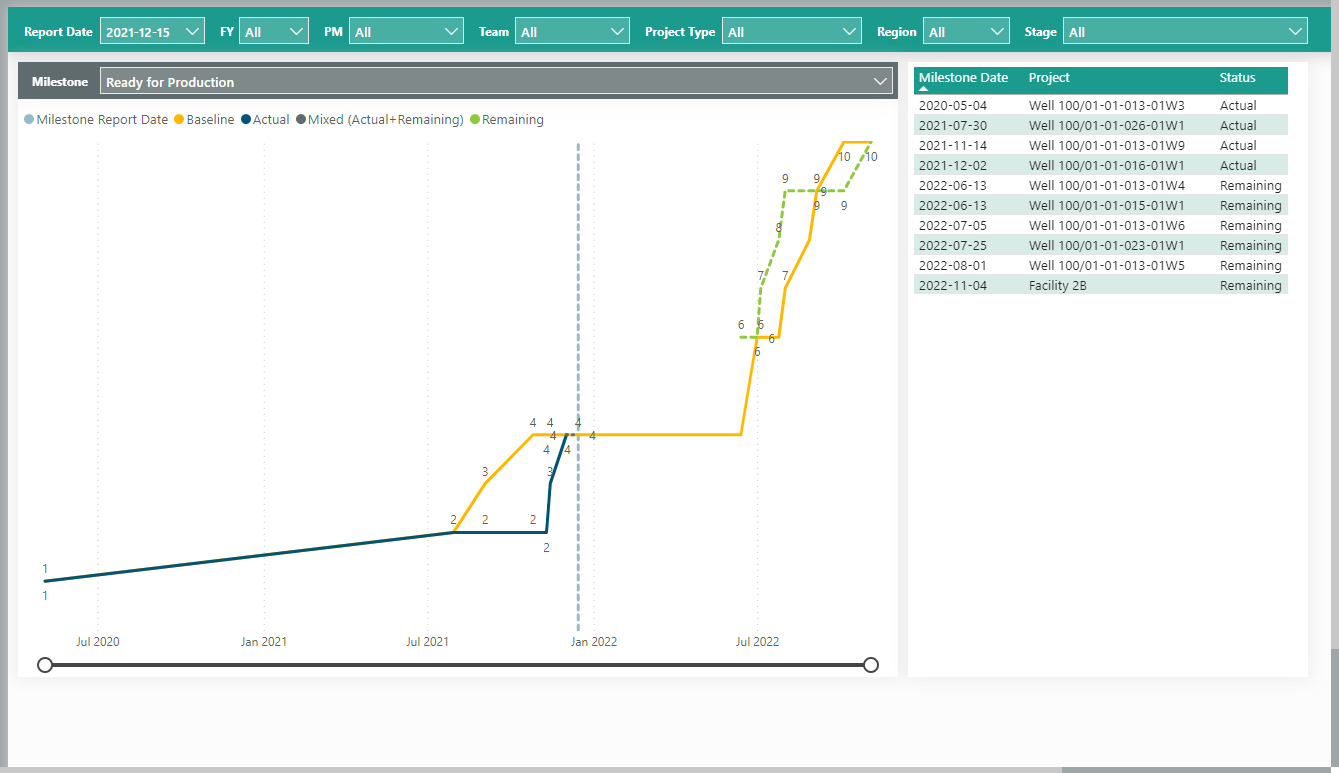Open the Report Date dropdown
This screenshot has height=773, width=1339.
[152, 32]
